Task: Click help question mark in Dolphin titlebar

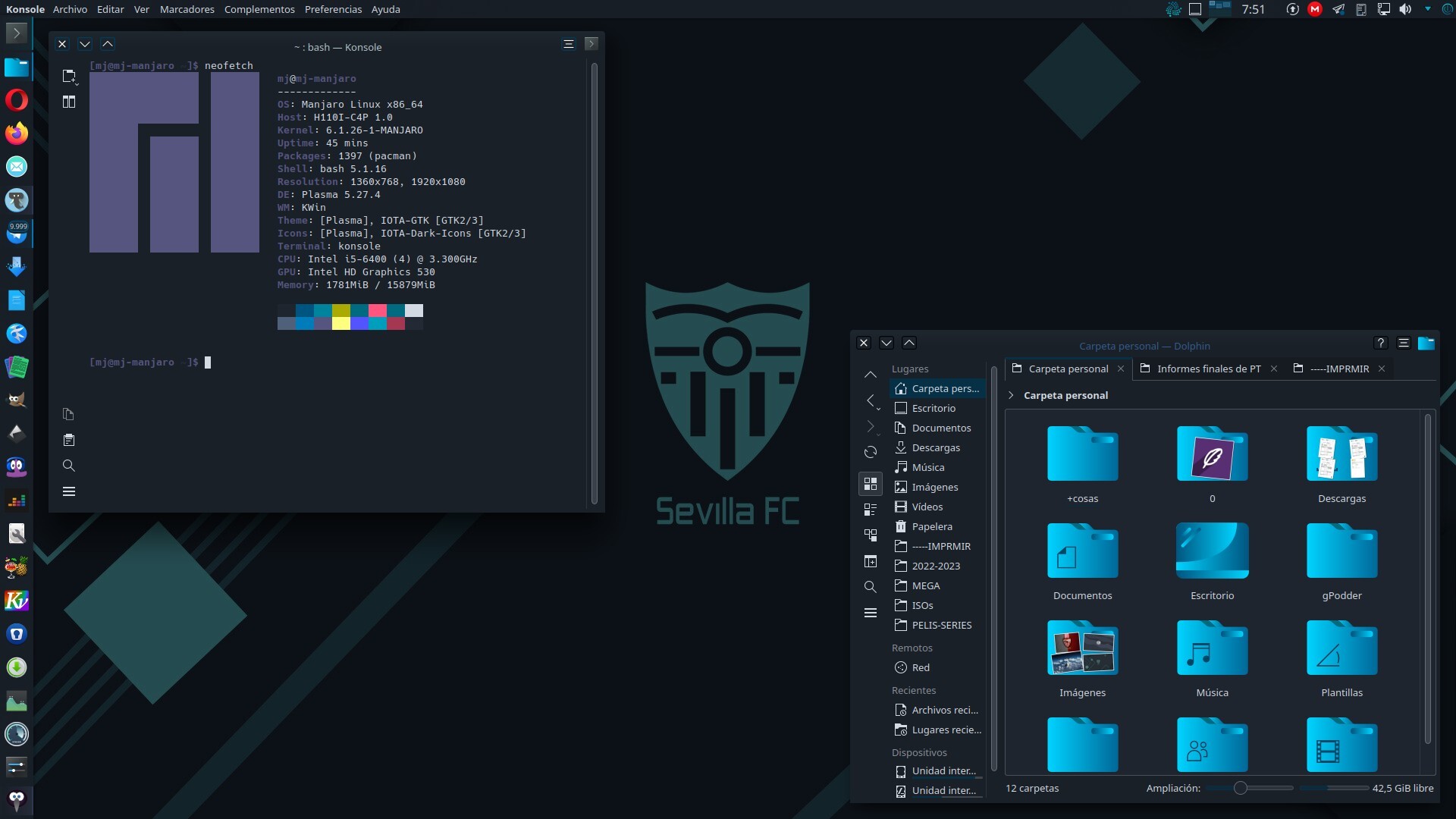Action: click(1381, 343)
